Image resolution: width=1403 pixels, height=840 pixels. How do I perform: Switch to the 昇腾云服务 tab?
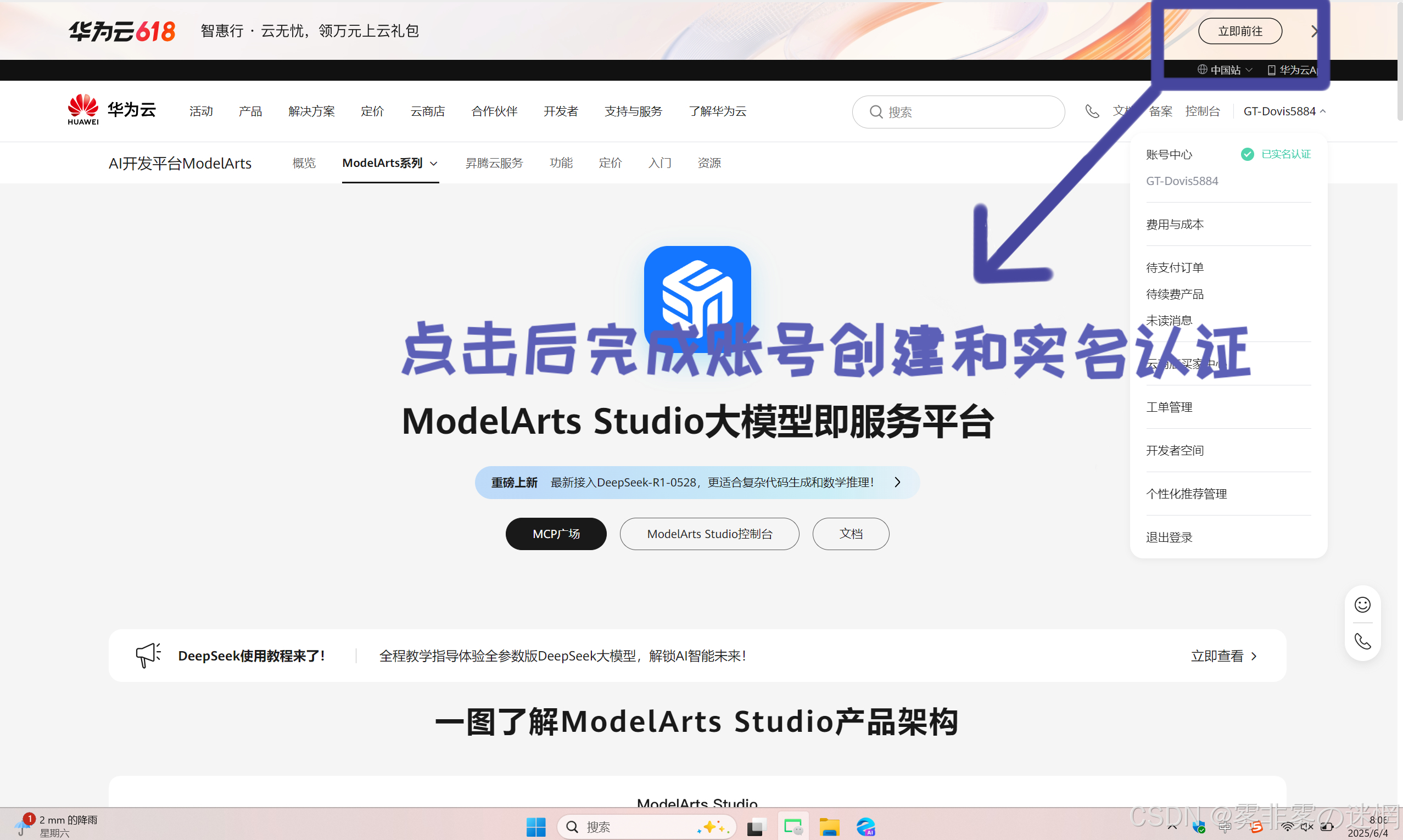(494, 163)
